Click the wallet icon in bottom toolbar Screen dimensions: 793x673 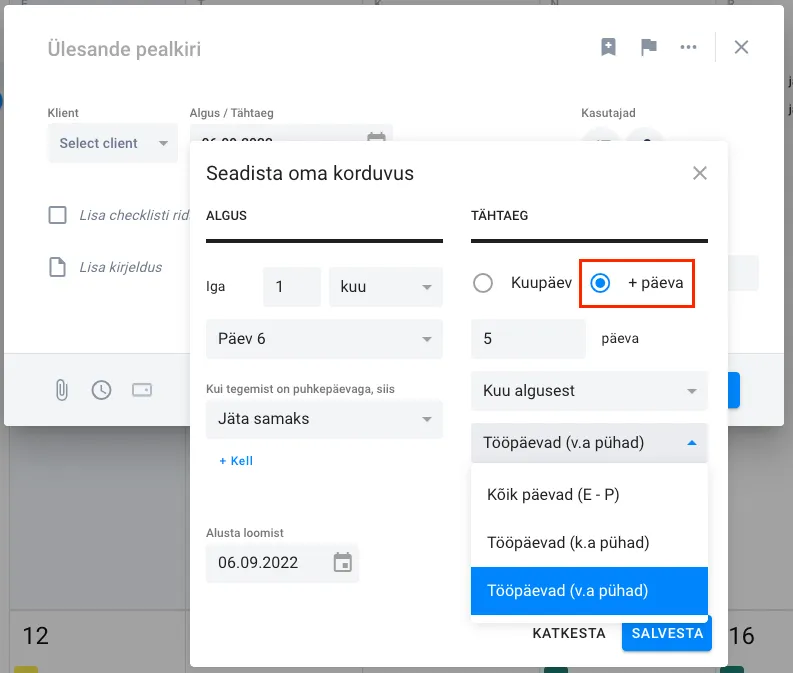[142, 390]
